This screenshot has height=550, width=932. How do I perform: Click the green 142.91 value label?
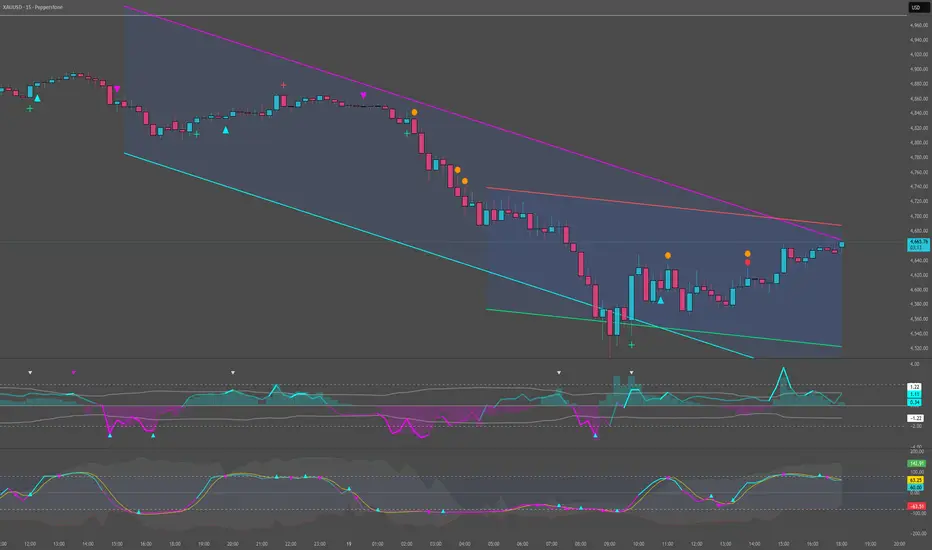[916, 463]
